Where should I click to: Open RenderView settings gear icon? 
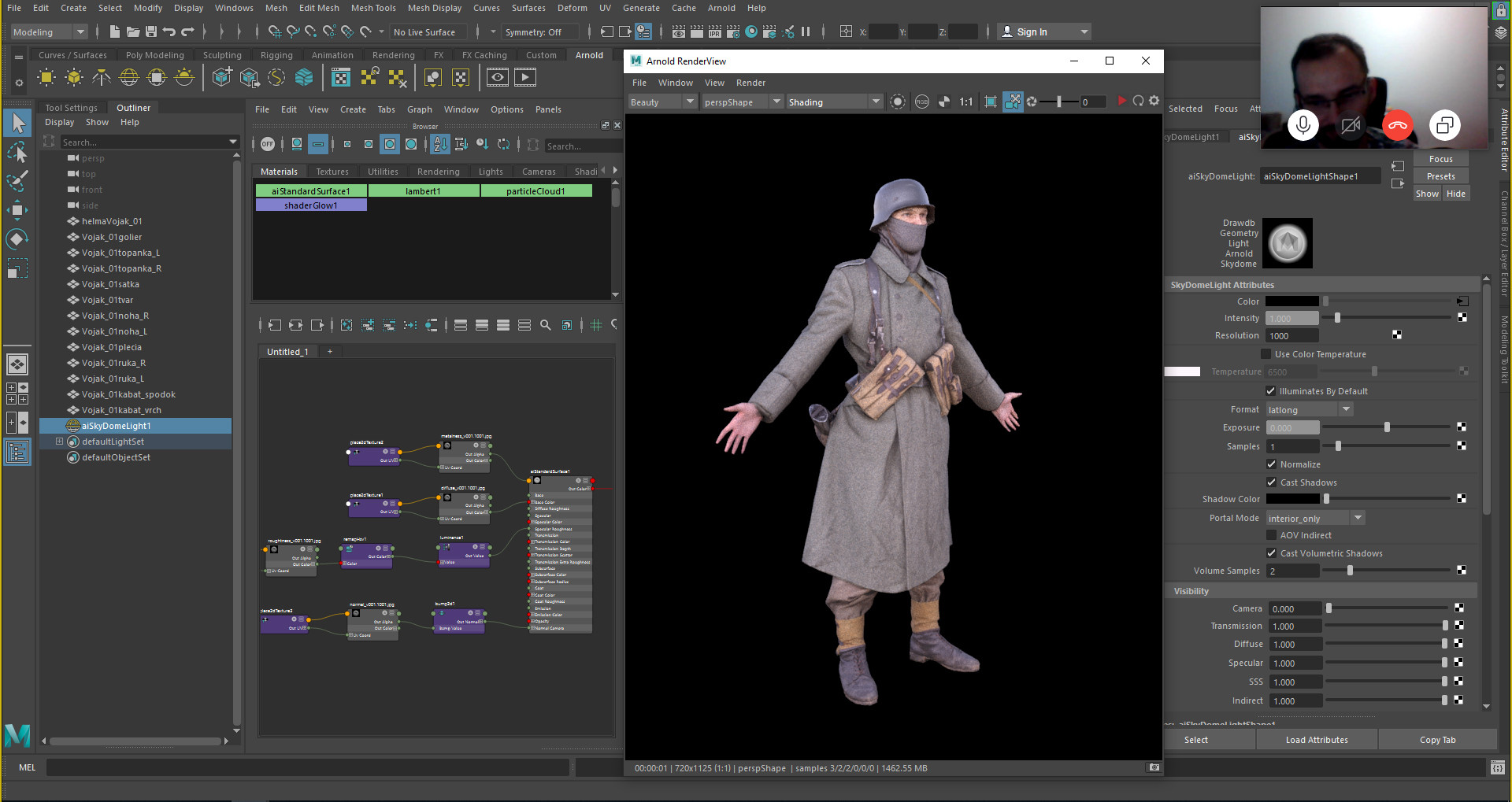pyautogui.click(x=1154, y=102)
